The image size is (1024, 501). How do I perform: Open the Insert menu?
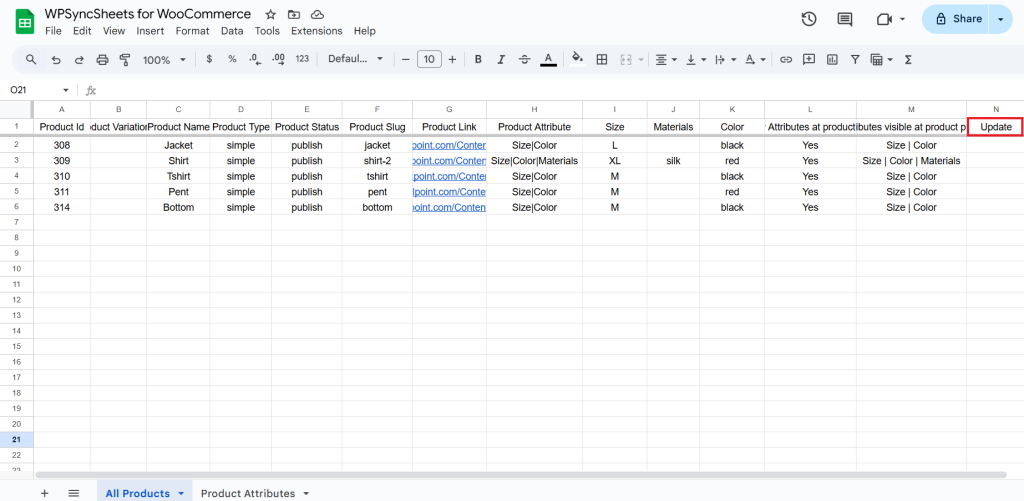tap(150, 31)
